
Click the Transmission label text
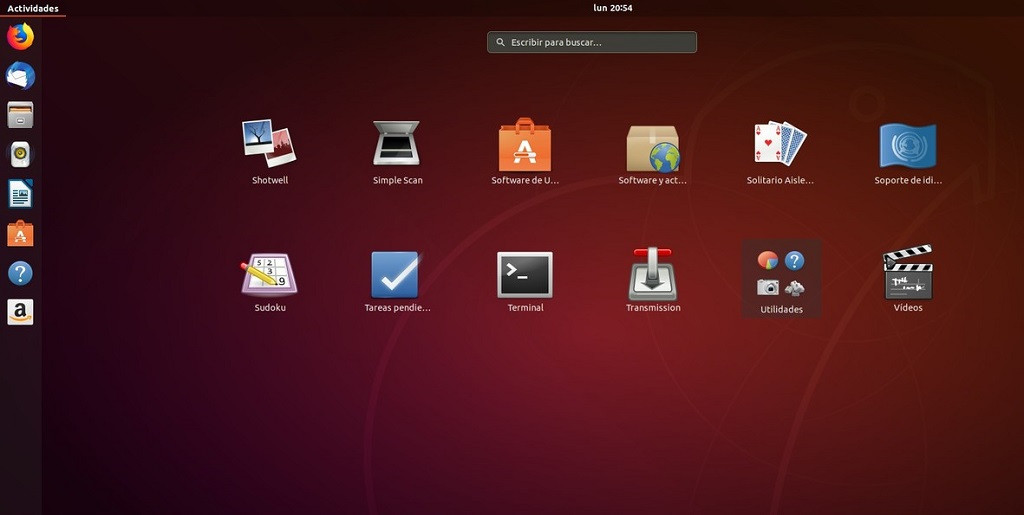pos(653,307)
